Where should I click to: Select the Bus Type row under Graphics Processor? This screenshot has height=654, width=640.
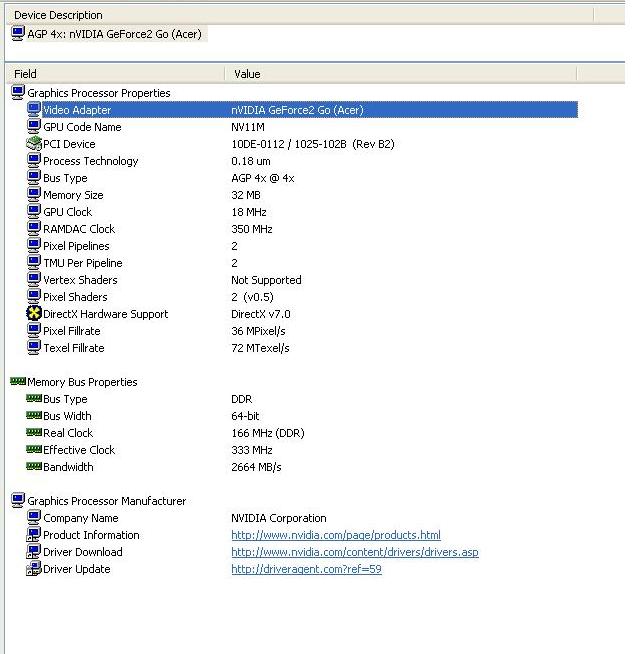click(65, 178)
